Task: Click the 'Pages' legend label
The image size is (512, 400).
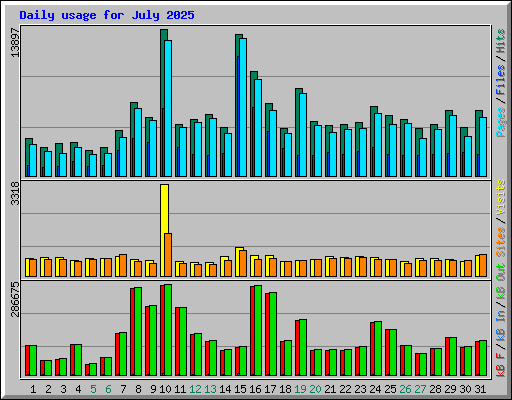Action: [501, 122]
